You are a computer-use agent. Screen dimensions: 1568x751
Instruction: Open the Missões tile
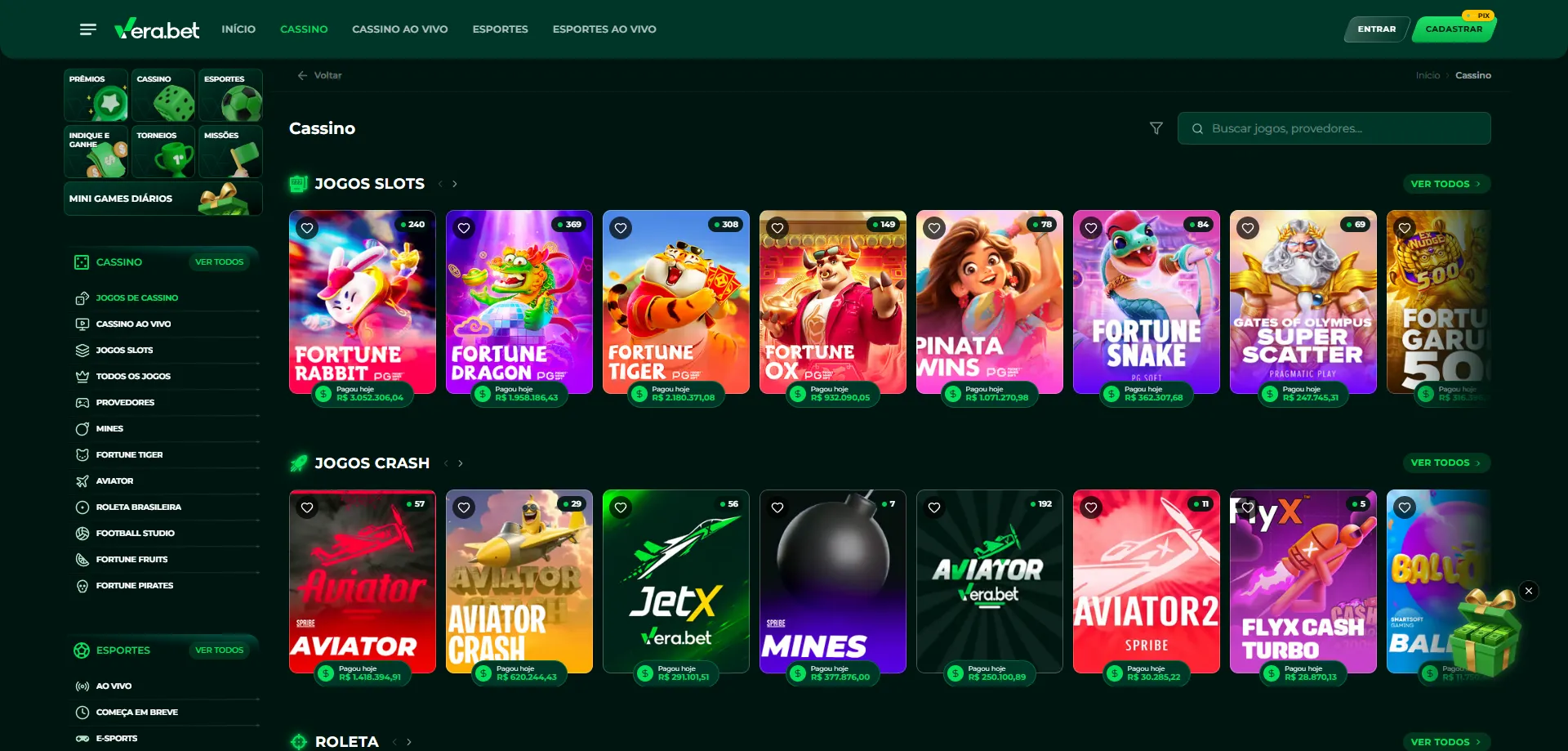(x=231, y=151)
